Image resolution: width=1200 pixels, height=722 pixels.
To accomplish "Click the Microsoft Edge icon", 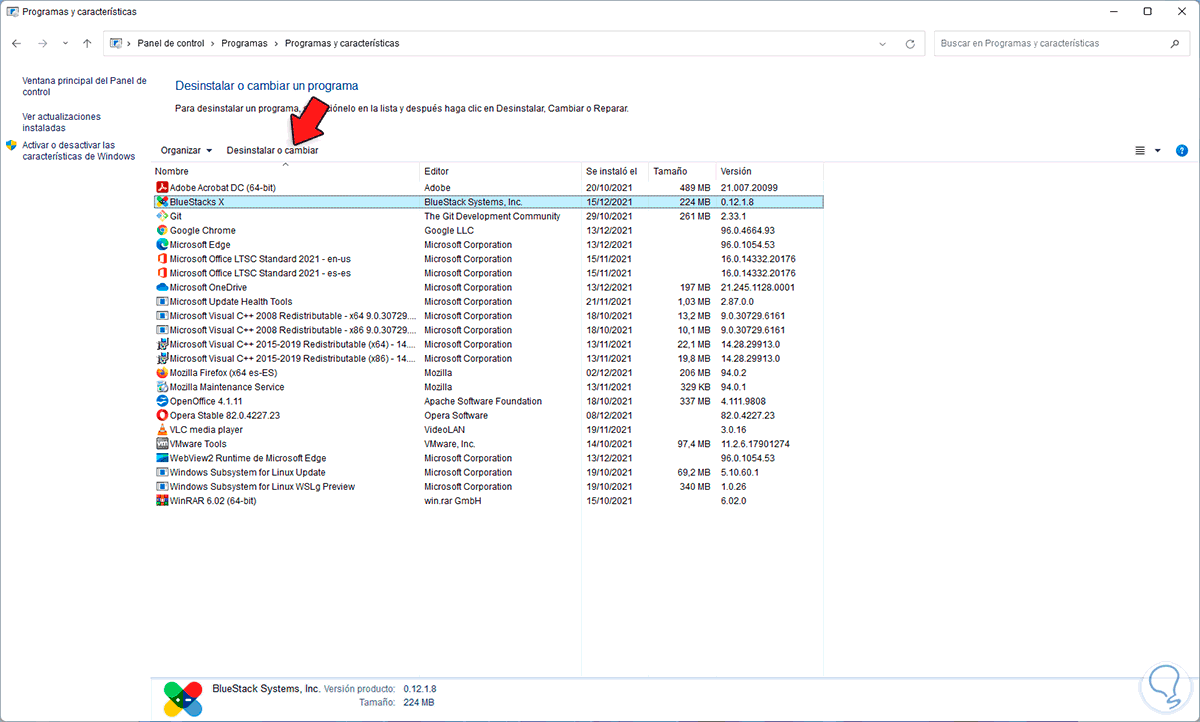I will (x=162, y=245).
